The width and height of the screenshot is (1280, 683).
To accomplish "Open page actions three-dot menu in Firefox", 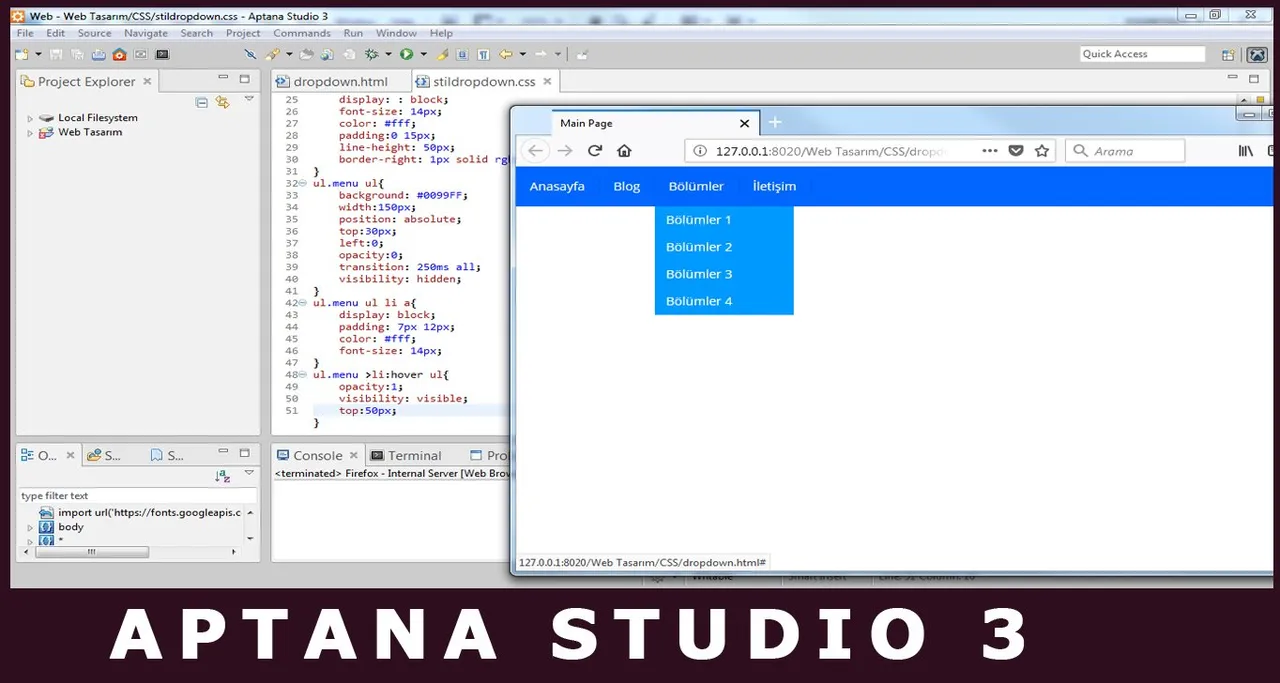I will tap(990, 151).
